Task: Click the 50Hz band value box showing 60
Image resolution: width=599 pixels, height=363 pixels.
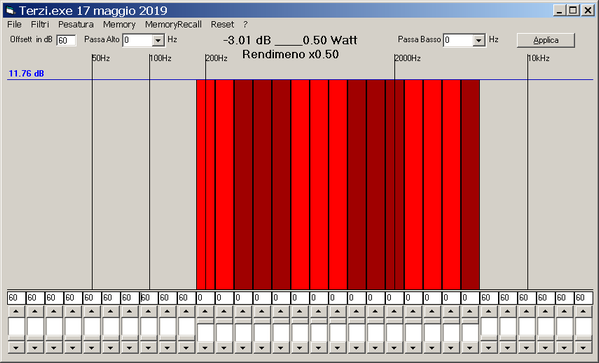Action: tap(92, 298)
